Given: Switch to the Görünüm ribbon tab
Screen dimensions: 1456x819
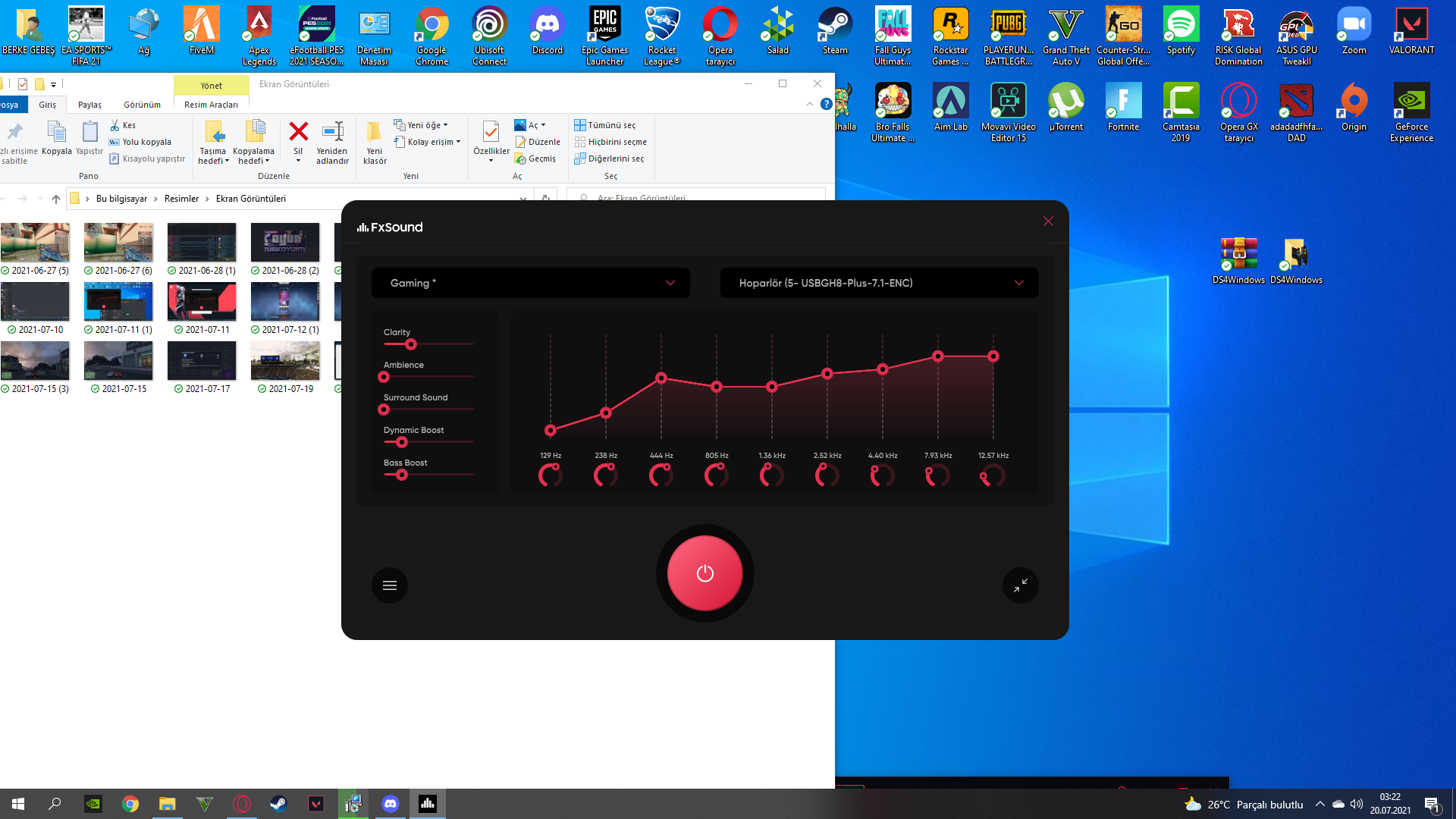Looking at the screenshot, I should click(x=142, y=105).
